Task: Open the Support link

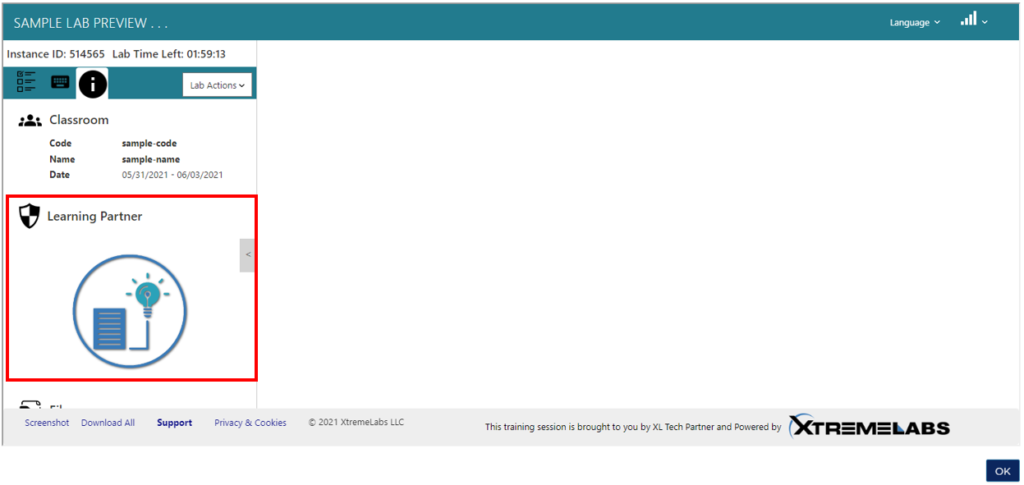Action: (174, 423)
